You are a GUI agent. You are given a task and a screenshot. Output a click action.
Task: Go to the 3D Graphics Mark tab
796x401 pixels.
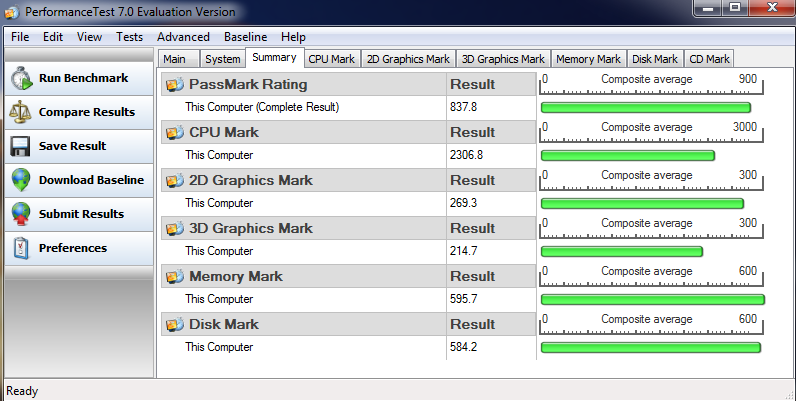coord(503,59)
